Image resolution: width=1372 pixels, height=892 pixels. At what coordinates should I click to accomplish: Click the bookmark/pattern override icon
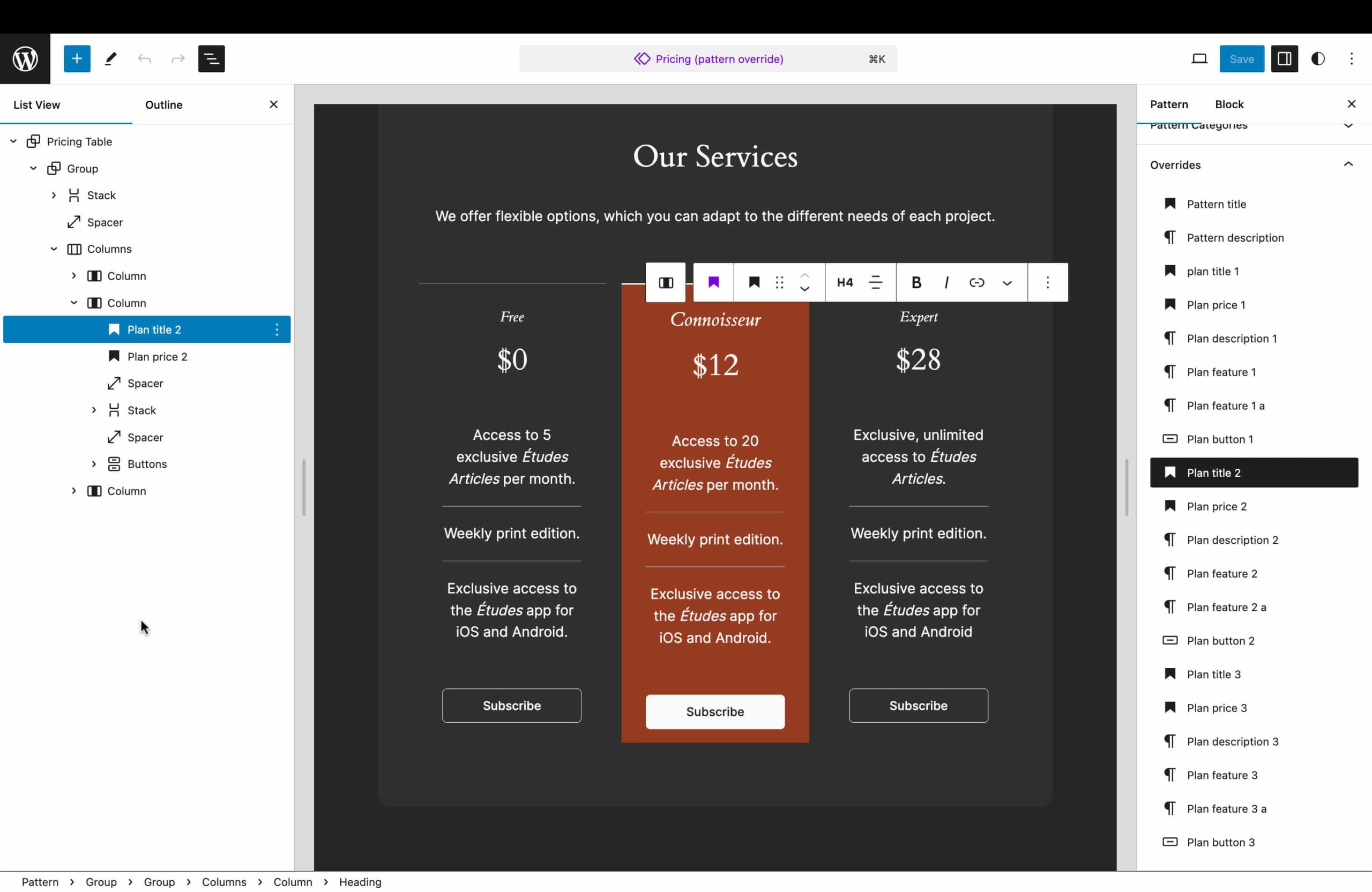(714, 283)
